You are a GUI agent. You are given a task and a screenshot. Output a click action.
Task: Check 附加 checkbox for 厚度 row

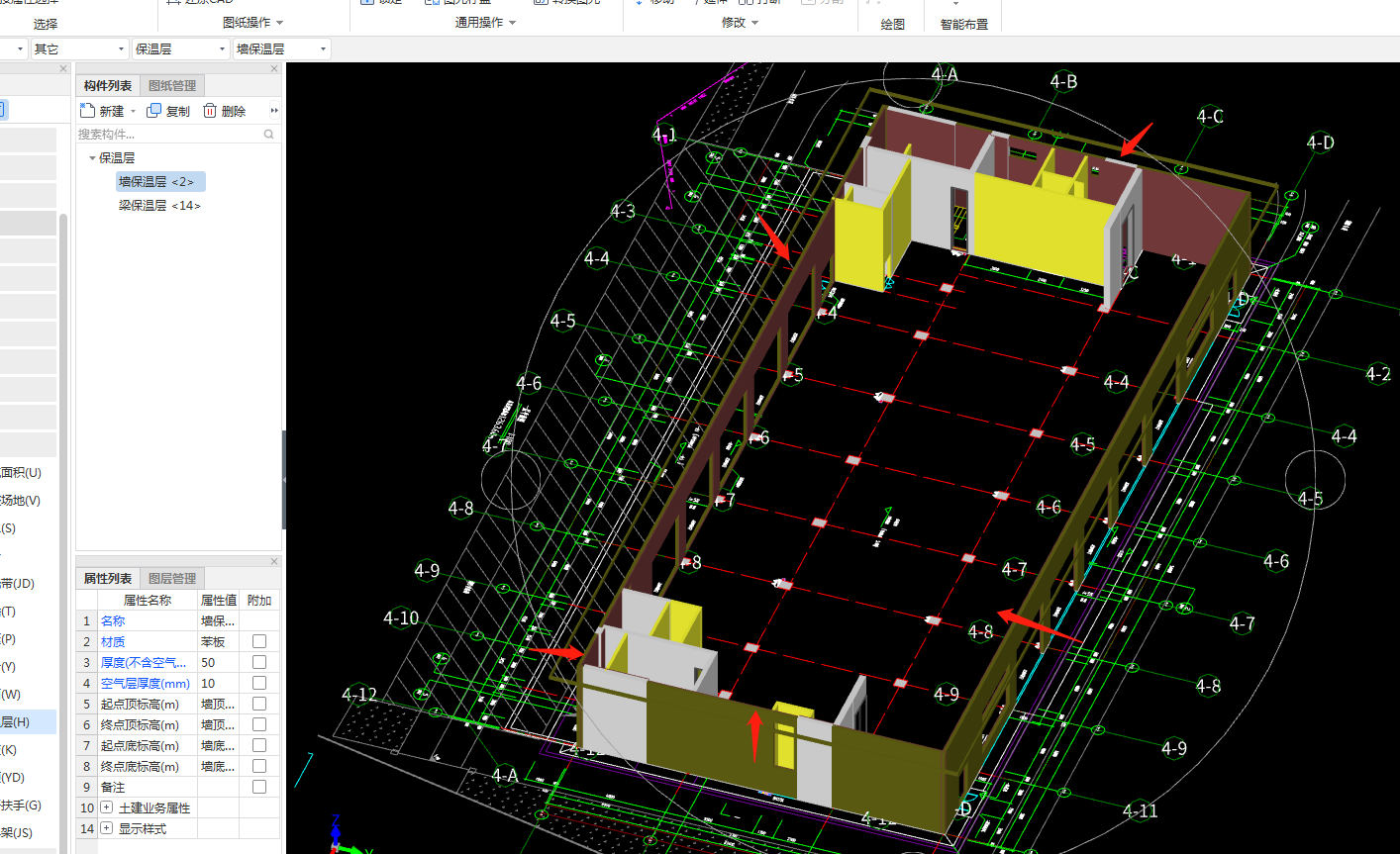pos(259,662)
